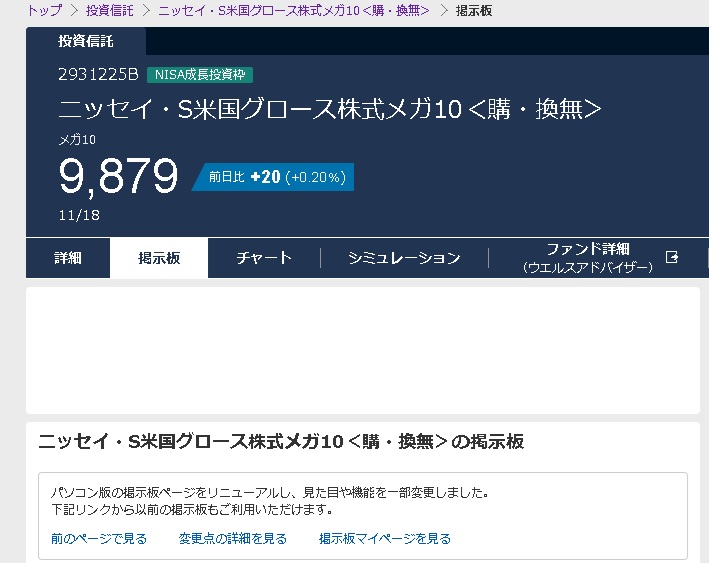Open ファンド詳細 (ウエルスアドバイザー) tab
709x563 pixels.
tap(588, 258)
